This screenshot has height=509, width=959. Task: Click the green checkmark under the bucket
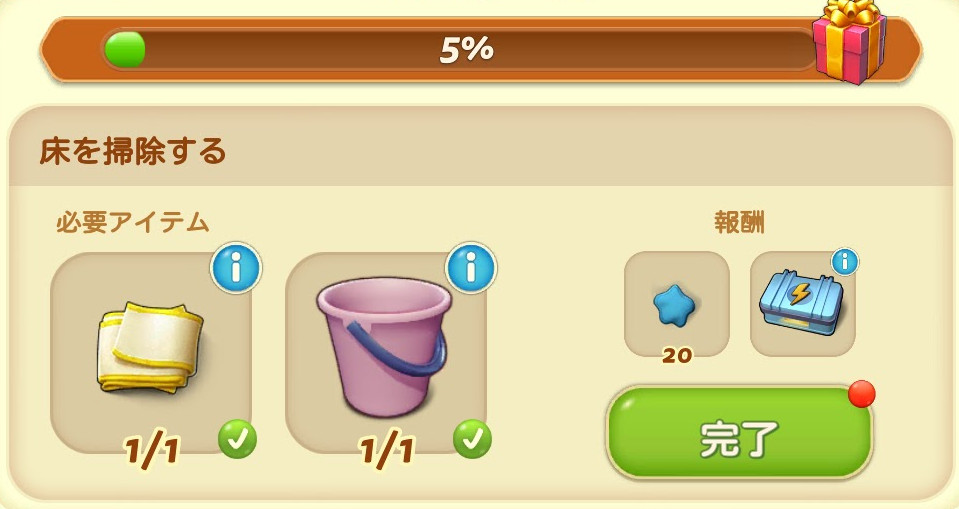point(472,439)
